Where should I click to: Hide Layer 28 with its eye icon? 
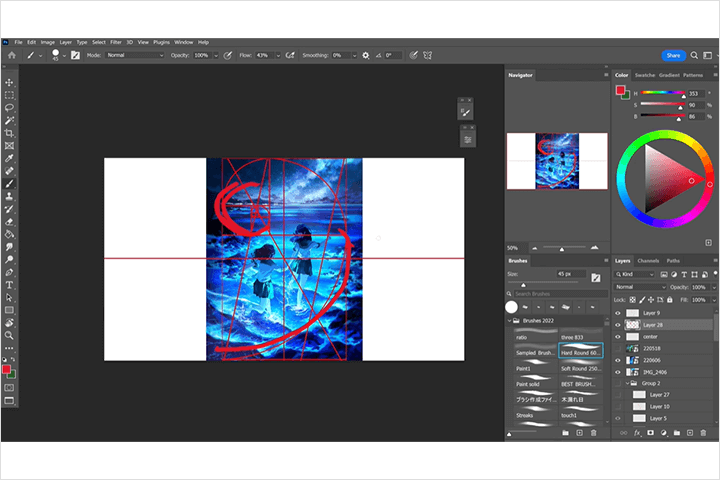[x=618, y=325]
